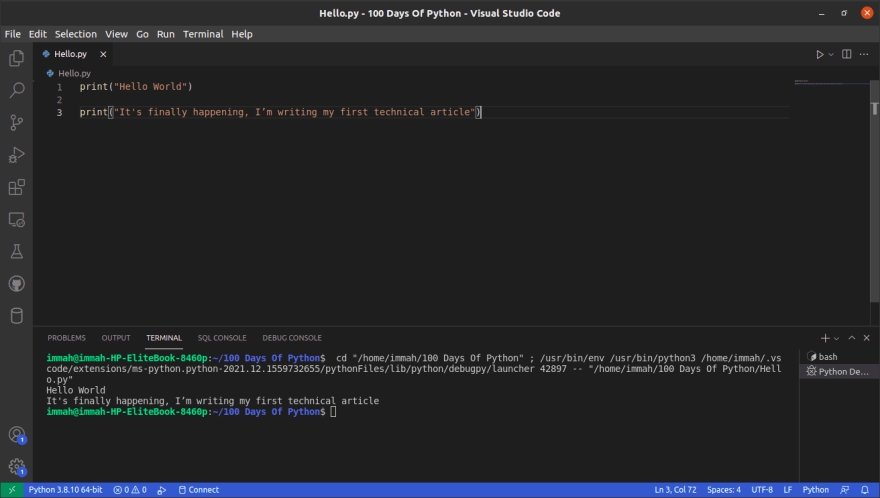
Task: Switch to the SQL CONSOLE tab
Action: point(222,338)
